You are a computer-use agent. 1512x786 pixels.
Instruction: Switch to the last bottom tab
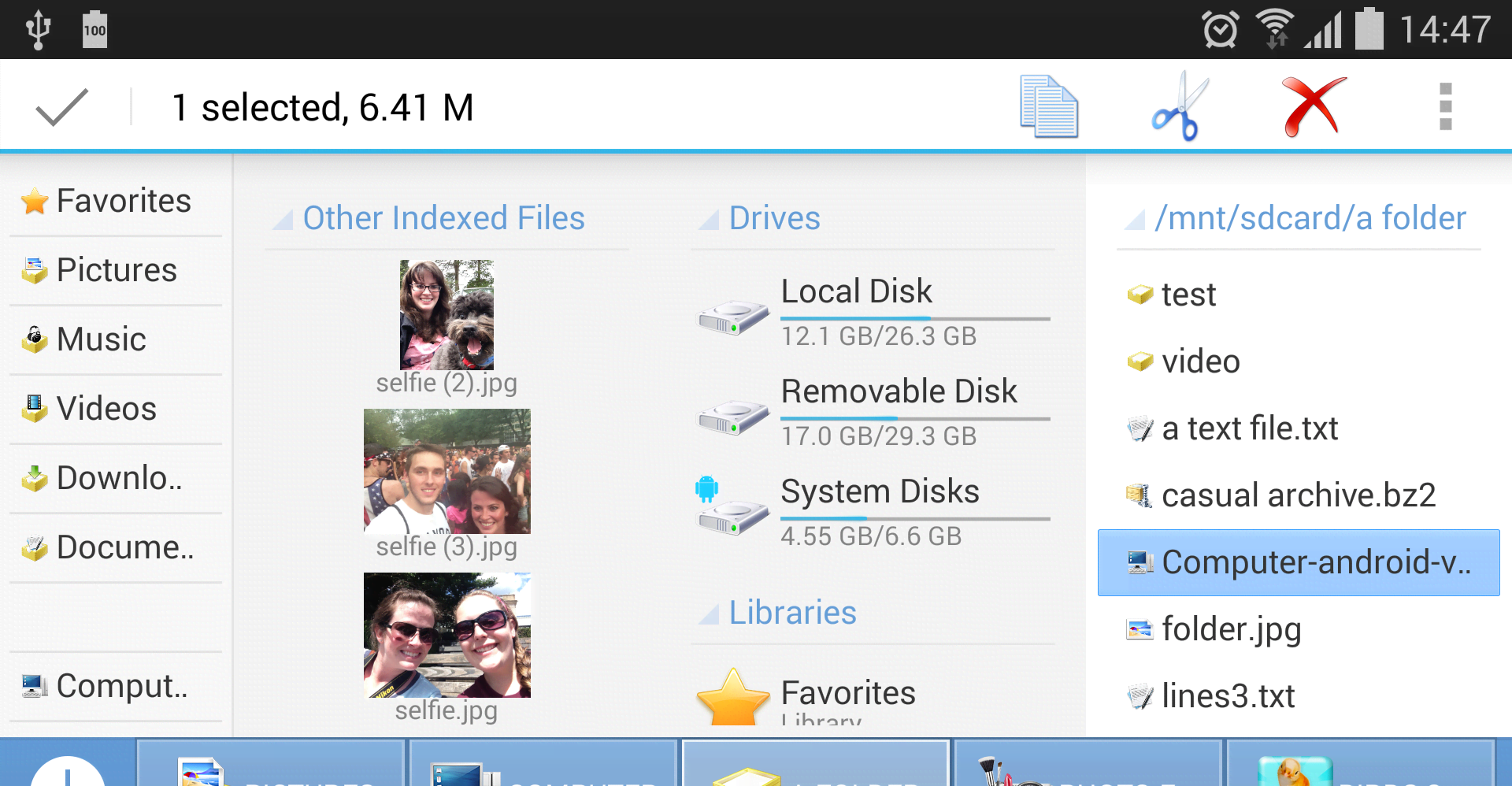click(x=1361, y=763)
